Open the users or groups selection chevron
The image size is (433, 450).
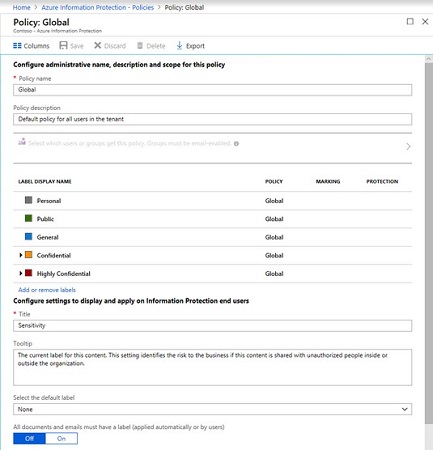(408, 146)
